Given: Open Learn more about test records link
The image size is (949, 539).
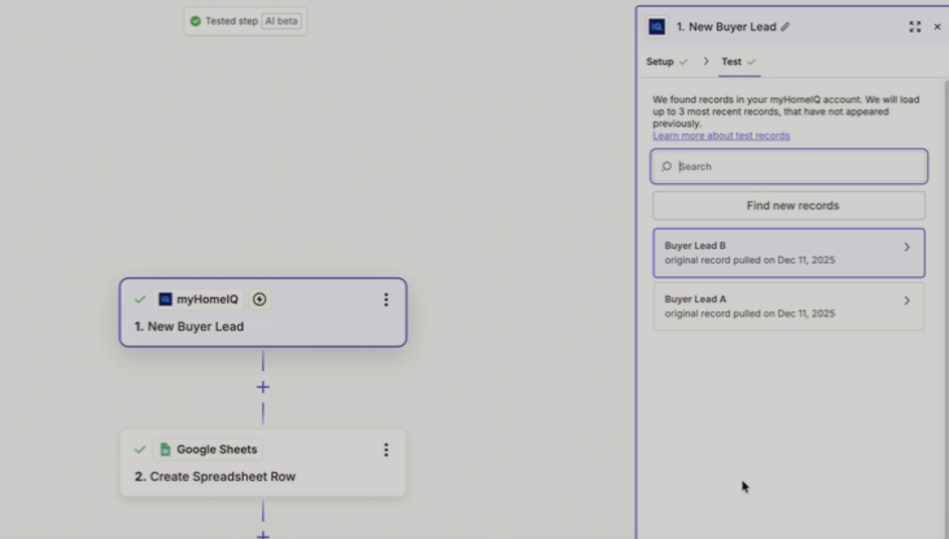Looking at the screenshot, I should [721, 136].
